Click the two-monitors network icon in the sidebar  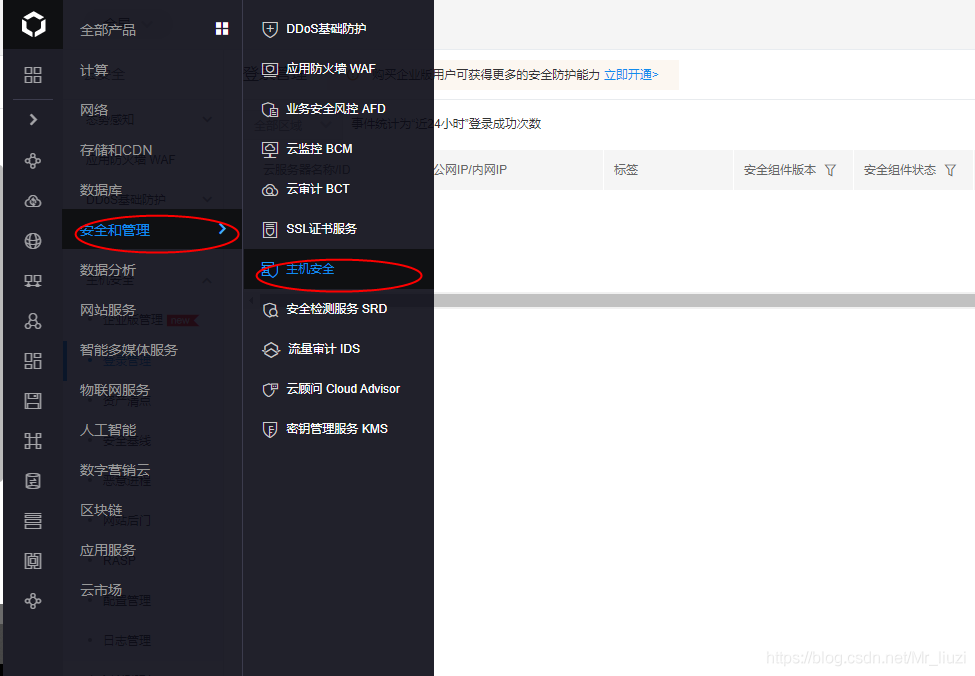click(x=33, y=281)
